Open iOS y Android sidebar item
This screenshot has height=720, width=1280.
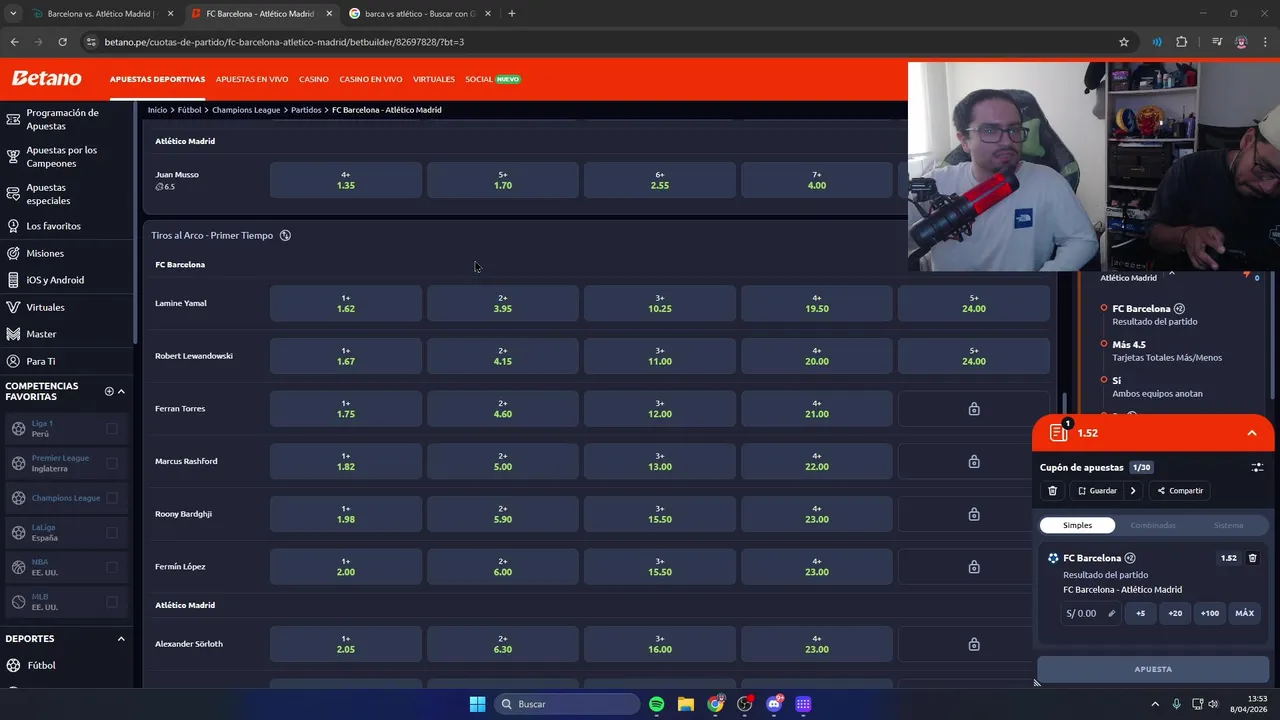(55, 280)
